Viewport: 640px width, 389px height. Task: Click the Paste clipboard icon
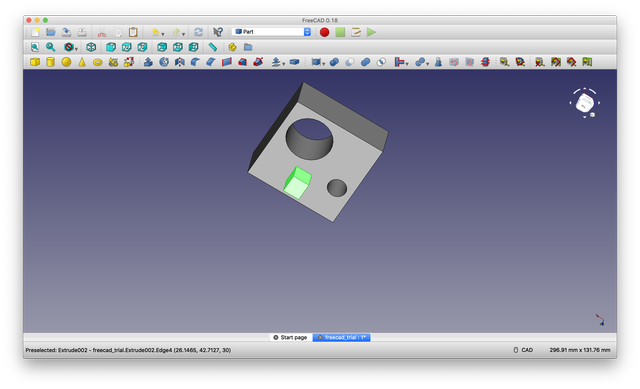pos(133,32)
